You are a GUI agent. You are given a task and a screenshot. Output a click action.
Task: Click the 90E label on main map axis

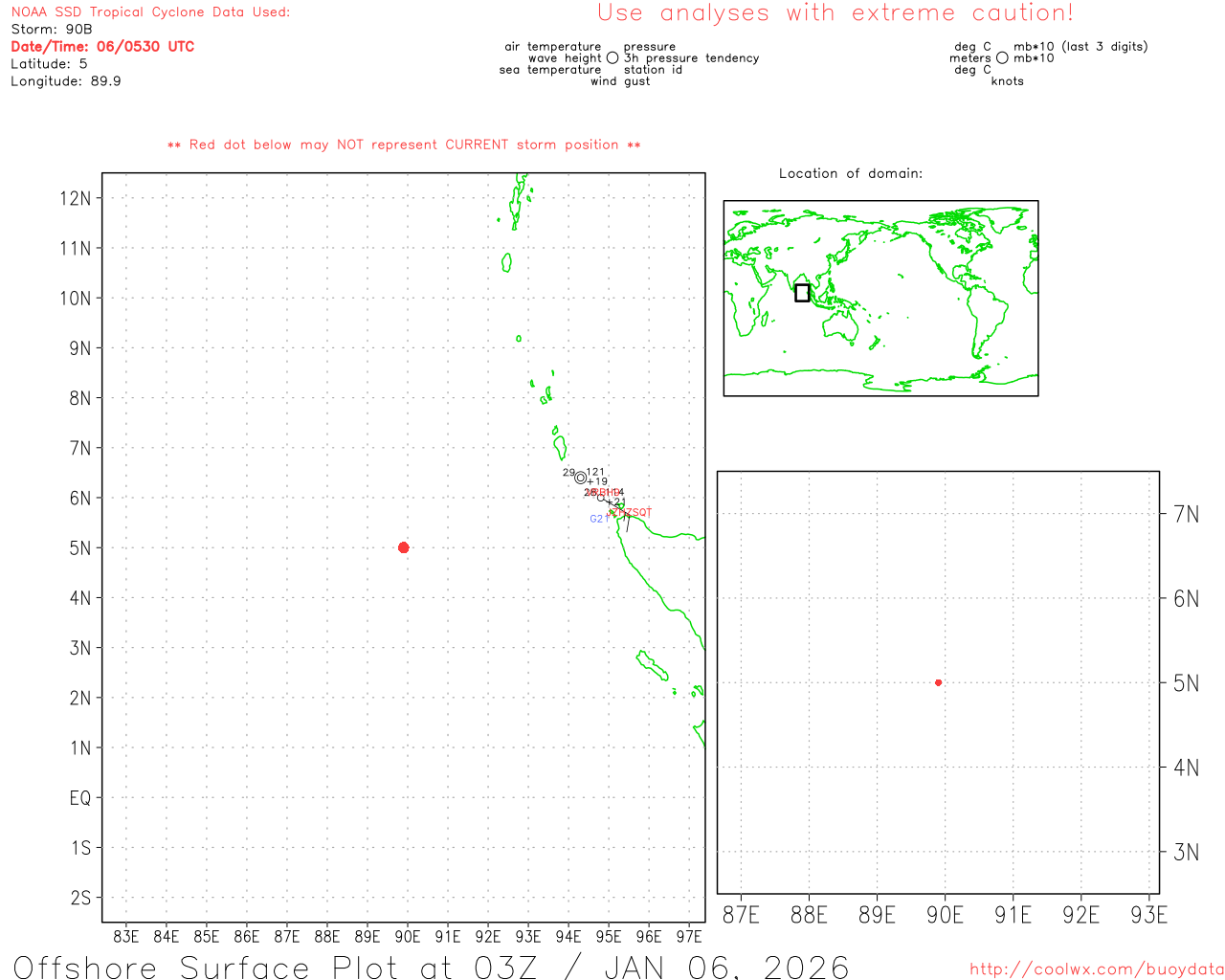pyautogui.click(x=408, y=936)
